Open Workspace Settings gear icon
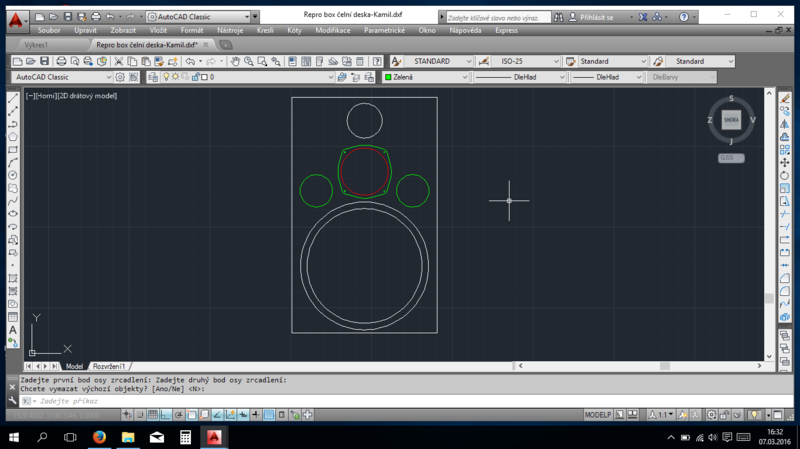Screen dimensions: 800x449 pyautogui.click(x=120, y=77)
